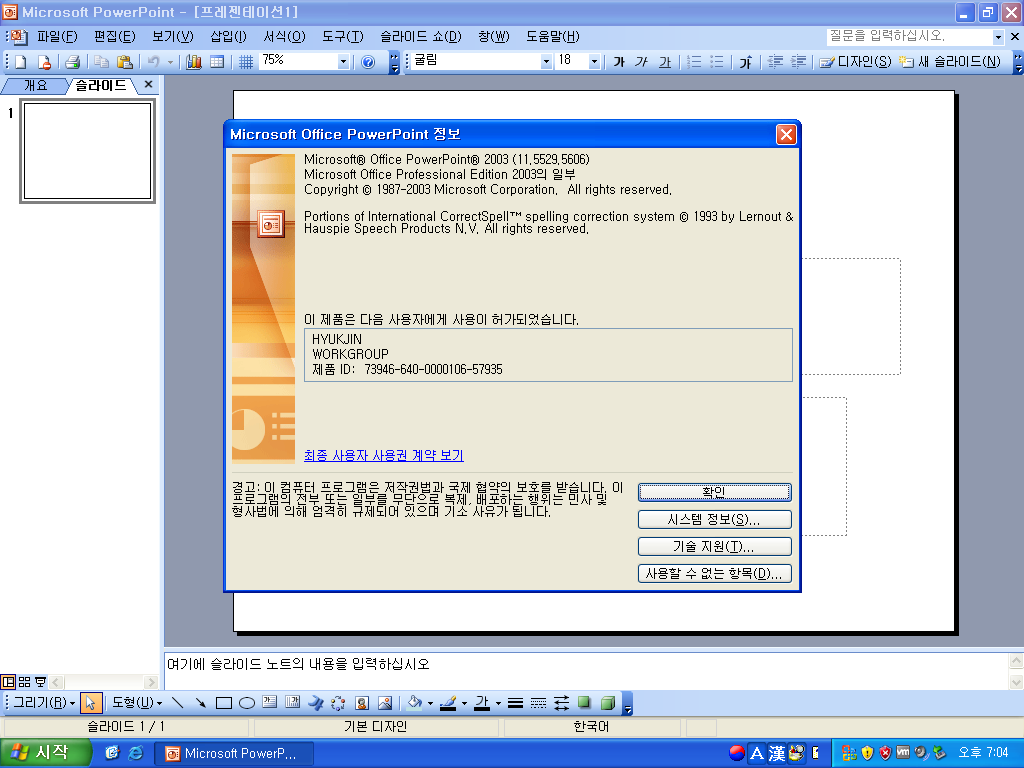Click the 사용할 수 없는 항목(D)... button
1024x768 pixels.
point(714,573)
